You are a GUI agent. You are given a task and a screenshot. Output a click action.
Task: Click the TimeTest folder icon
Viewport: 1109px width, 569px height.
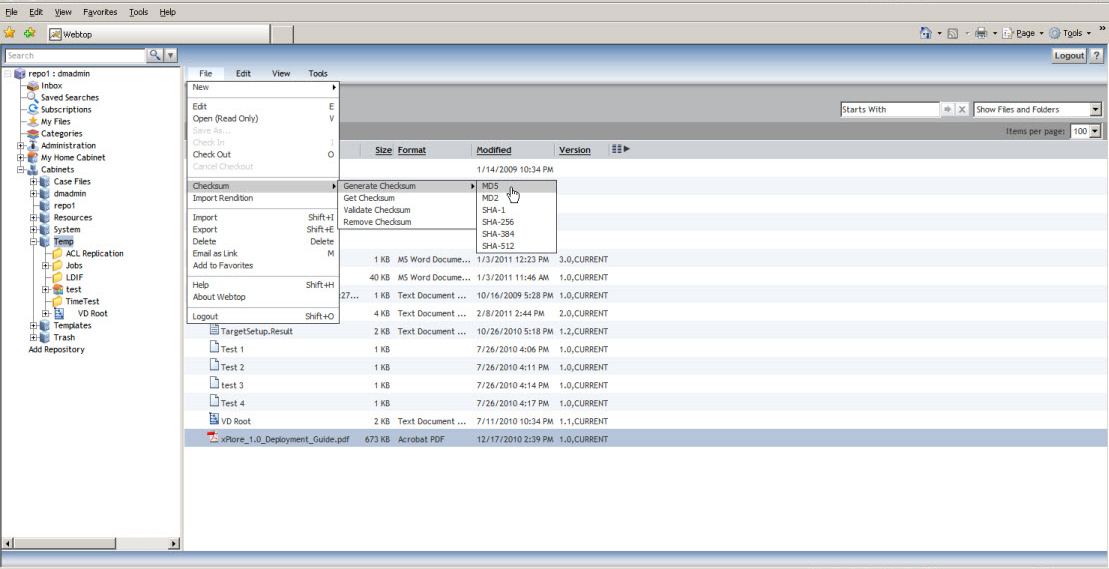58,302
